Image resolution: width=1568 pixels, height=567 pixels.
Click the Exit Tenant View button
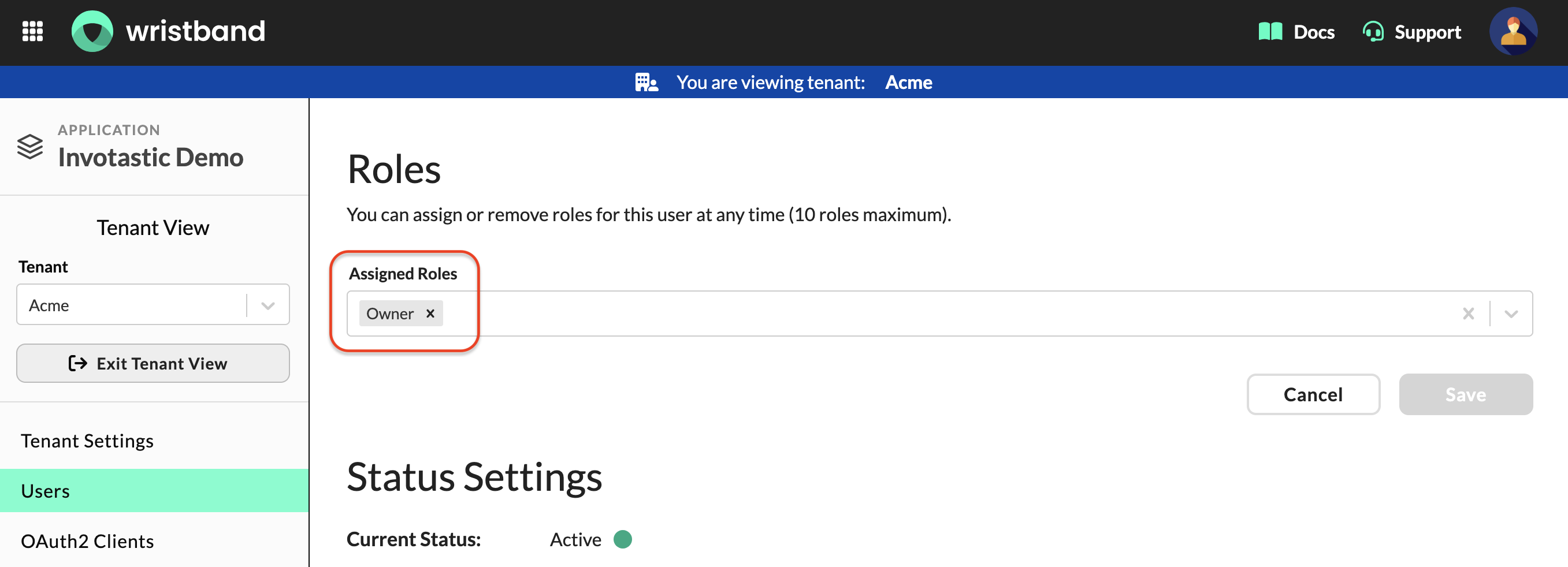[153, 363]
